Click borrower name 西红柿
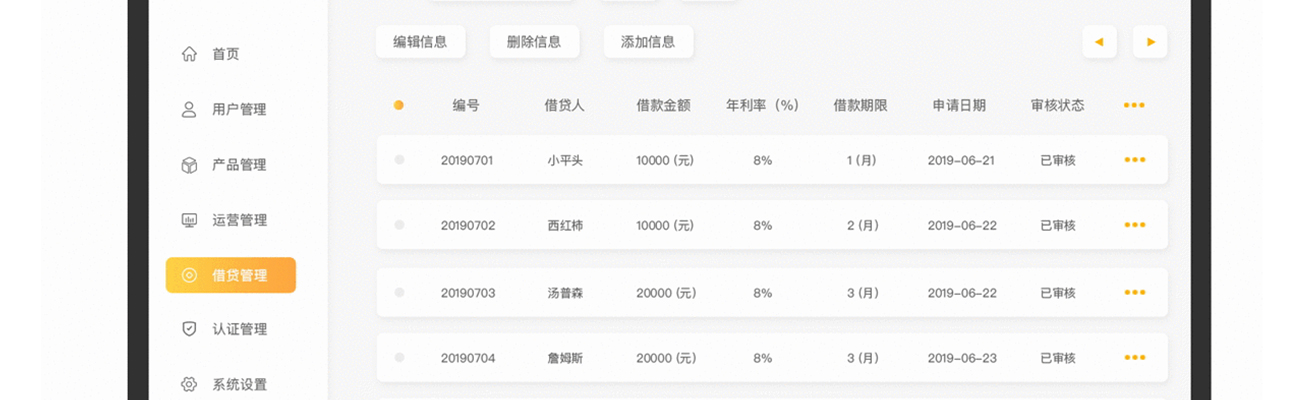Image resolution: width=1300 pixels, height=400 pixels. pos(565,225)
